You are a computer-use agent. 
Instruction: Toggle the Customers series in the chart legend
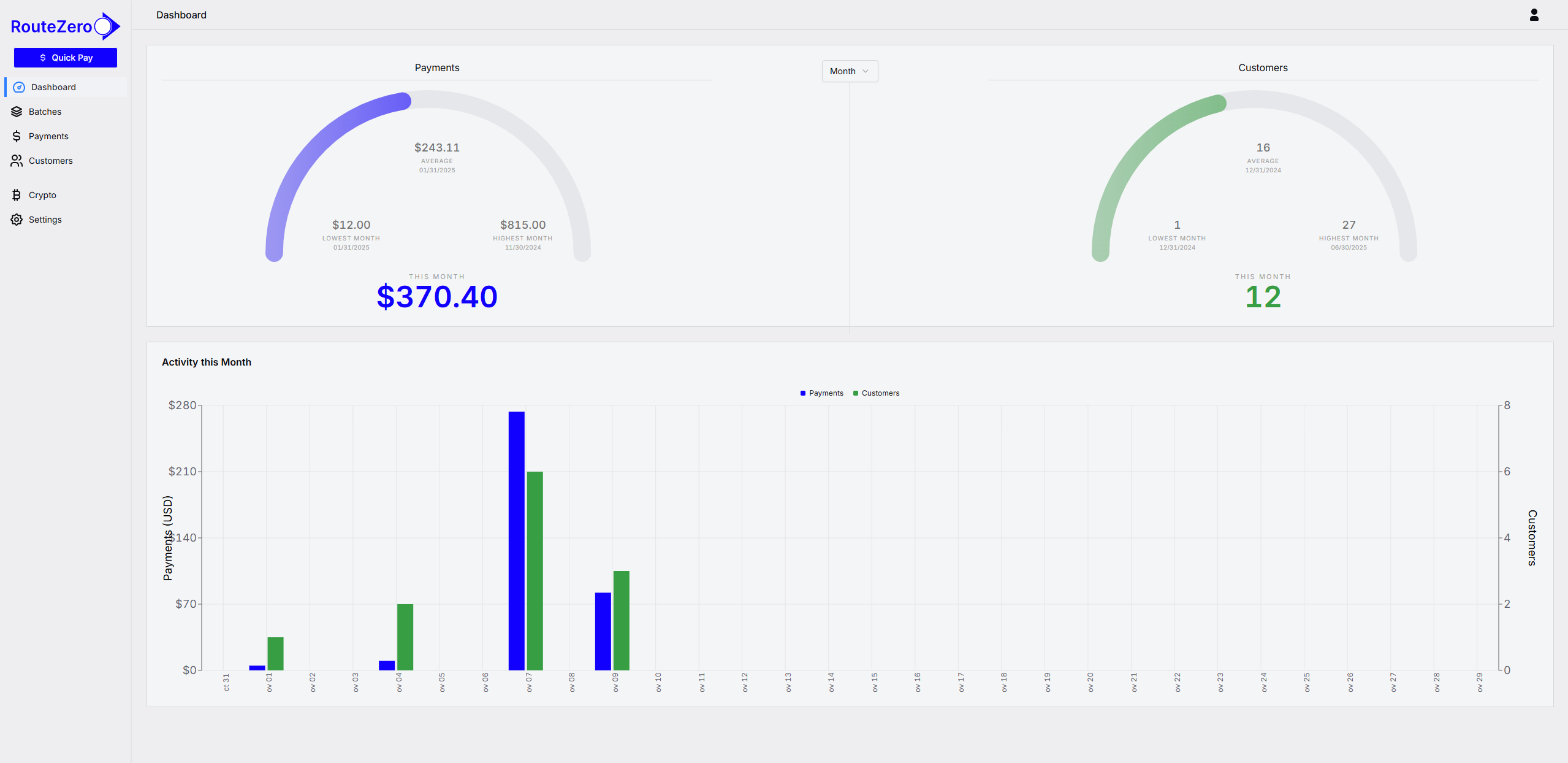pos(877,393)
